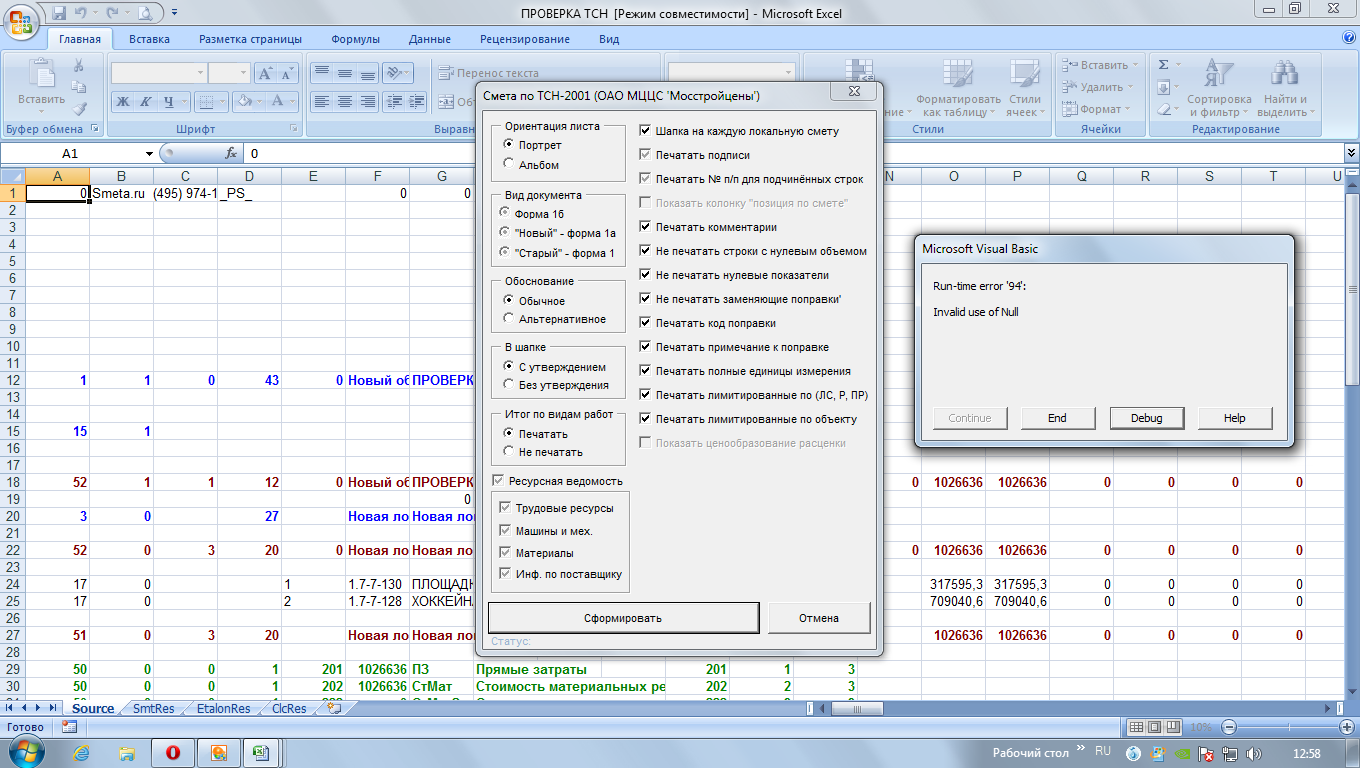The image size is (1360, 768).
Task: Toggle Печатать полные единицы измерения checkbox
Action: pyautogui.click(x=645, y=371)
